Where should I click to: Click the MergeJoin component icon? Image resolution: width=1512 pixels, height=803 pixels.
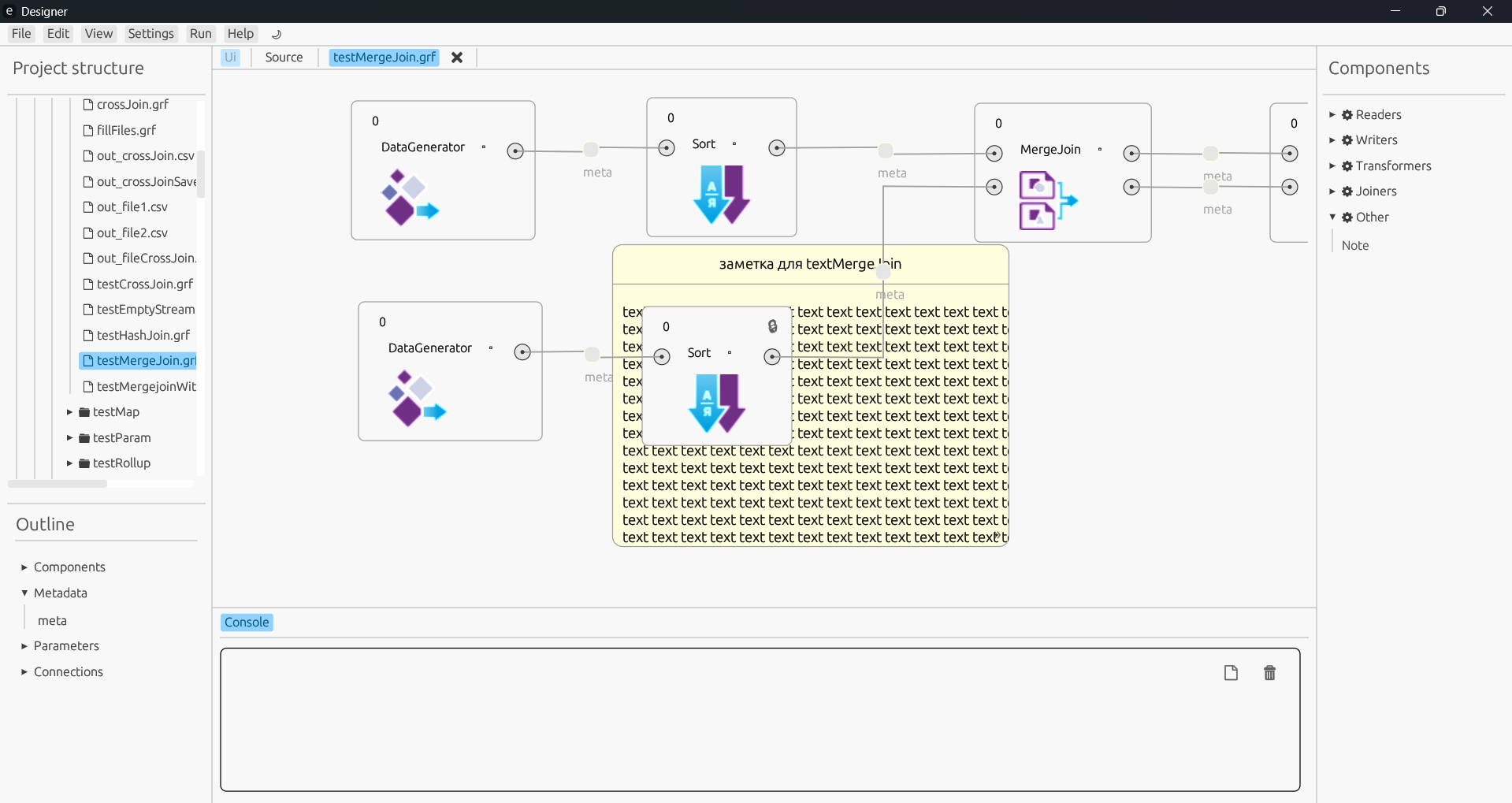click(1048, 200)
